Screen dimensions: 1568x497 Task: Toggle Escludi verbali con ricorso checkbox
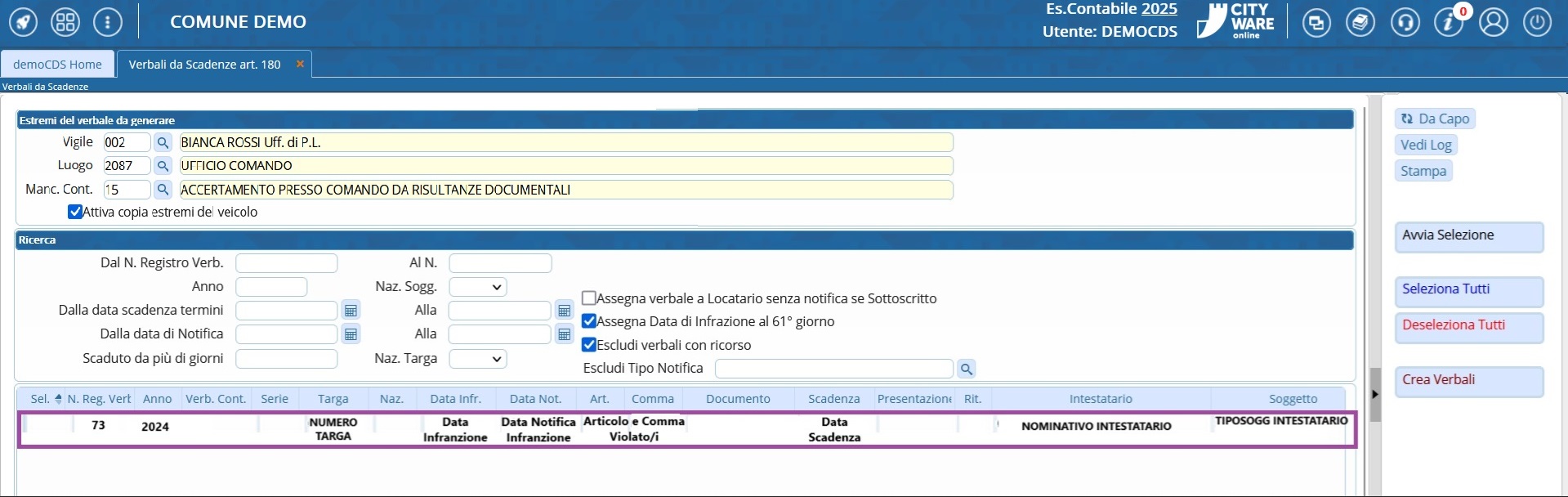tap(588, 345)
